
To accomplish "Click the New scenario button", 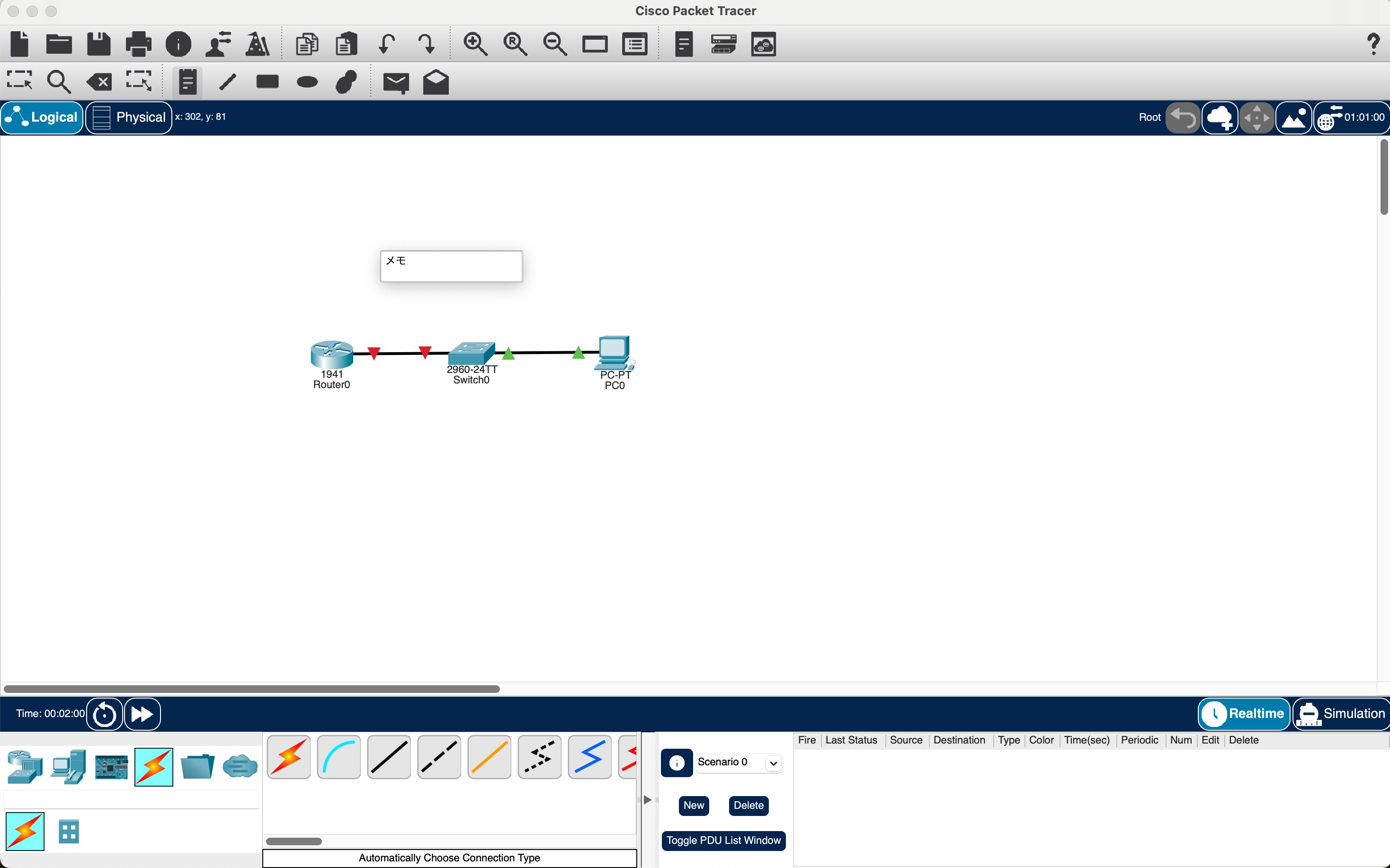I will click(x=694, y=806).
